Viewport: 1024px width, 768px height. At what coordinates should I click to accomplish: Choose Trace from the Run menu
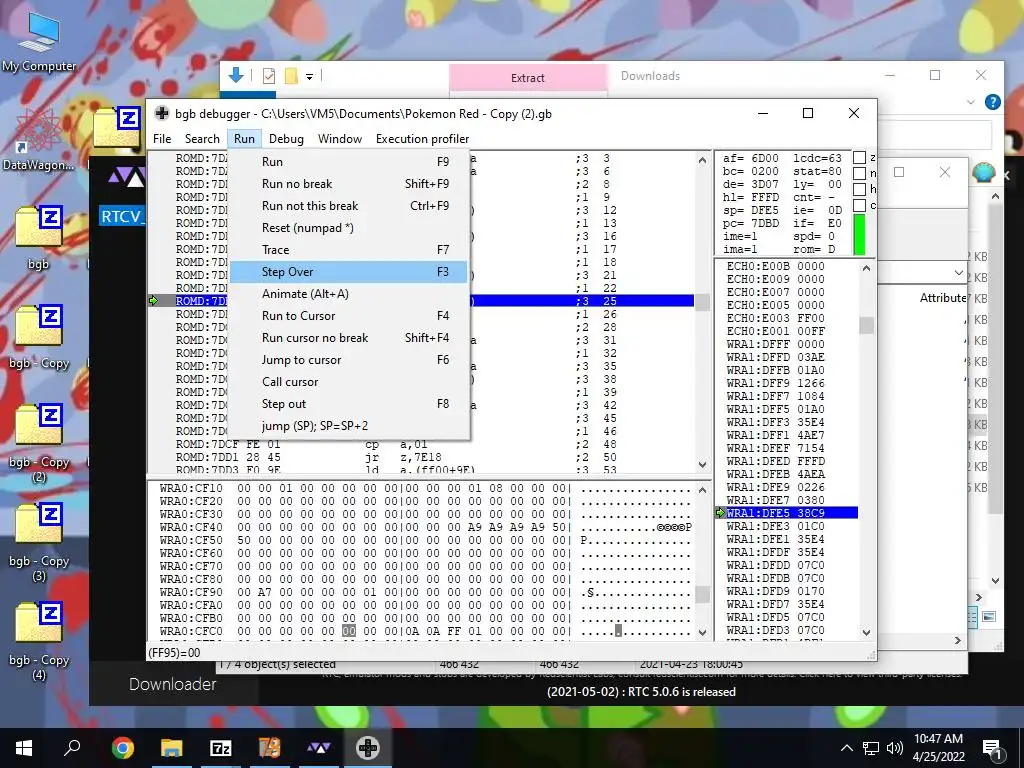349,249
